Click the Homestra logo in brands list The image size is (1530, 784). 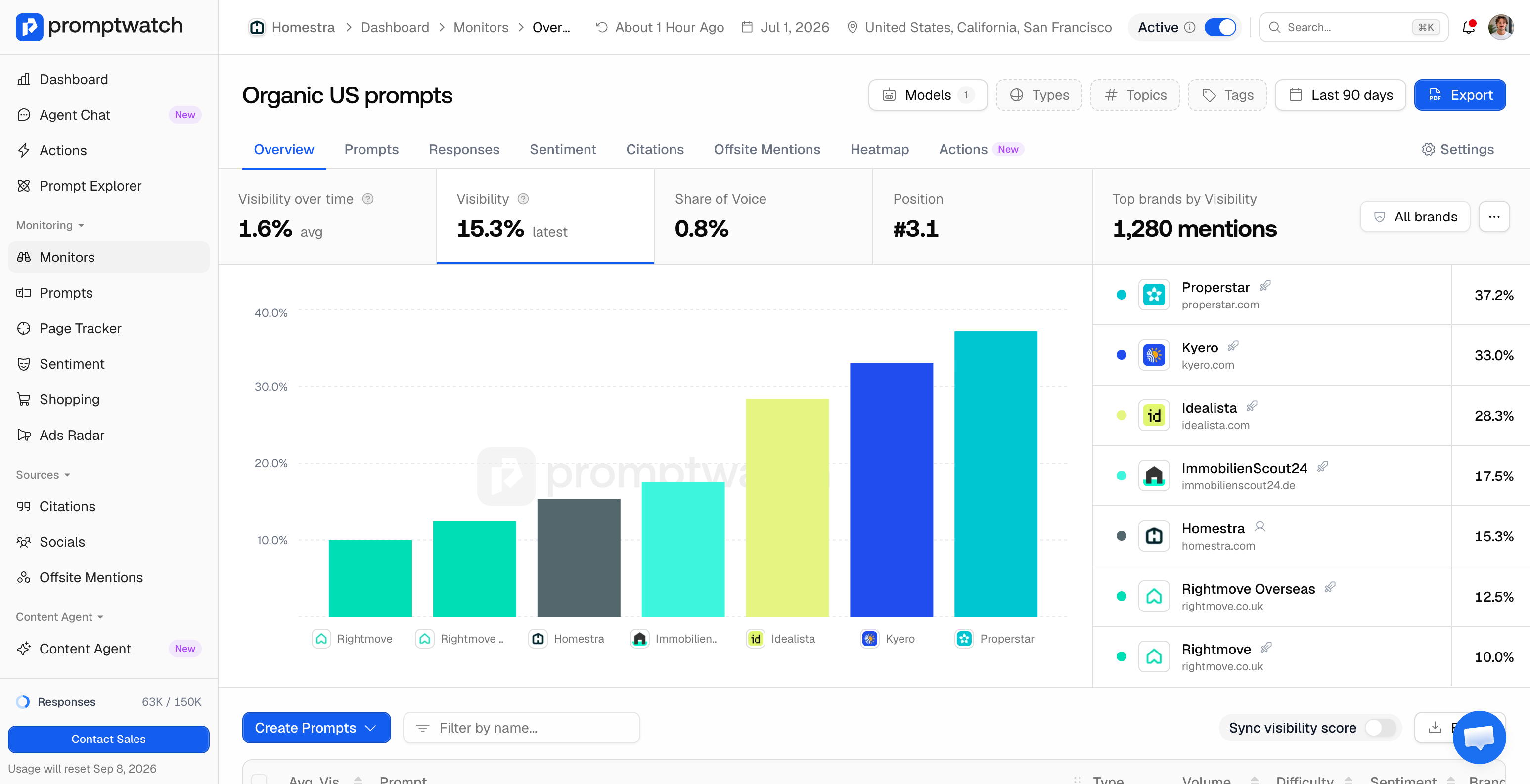1154,536
